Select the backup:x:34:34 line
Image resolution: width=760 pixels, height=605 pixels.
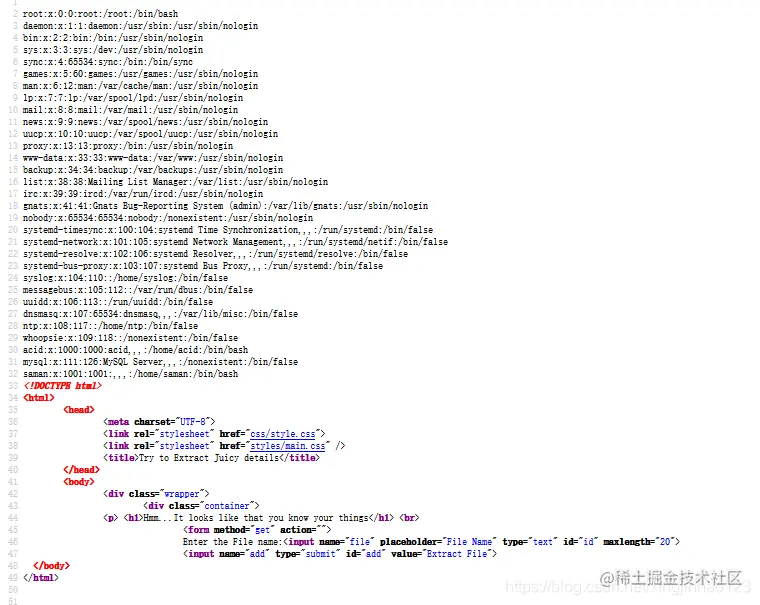pyautogui.click(x=153, y=170)
